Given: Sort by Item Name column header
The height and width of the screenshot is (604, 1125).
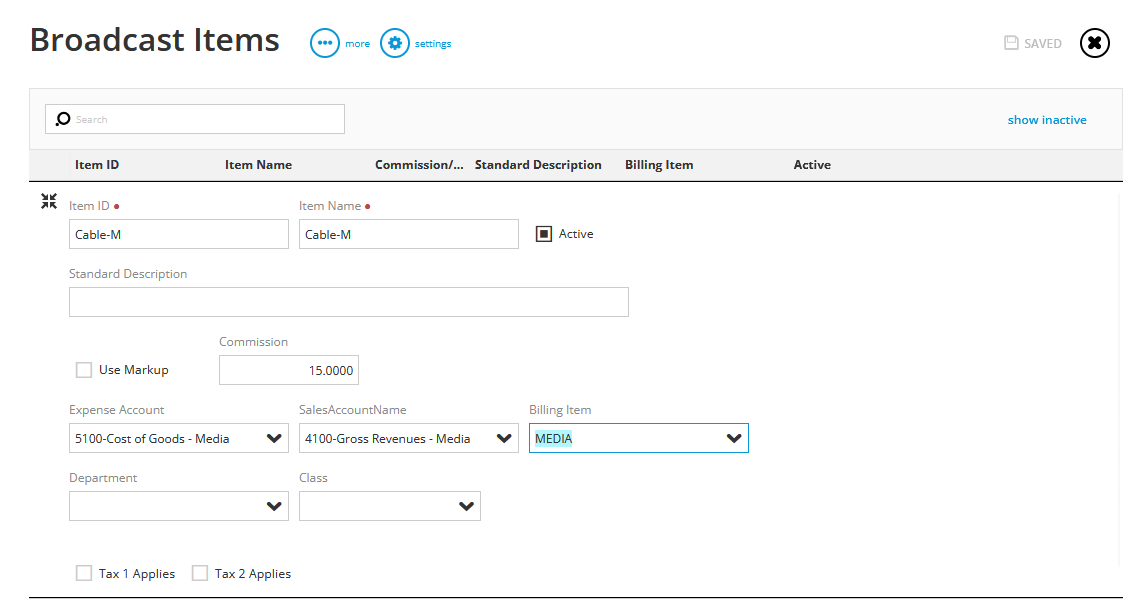Looking at the screenshot, I should [x=258, y=165].
